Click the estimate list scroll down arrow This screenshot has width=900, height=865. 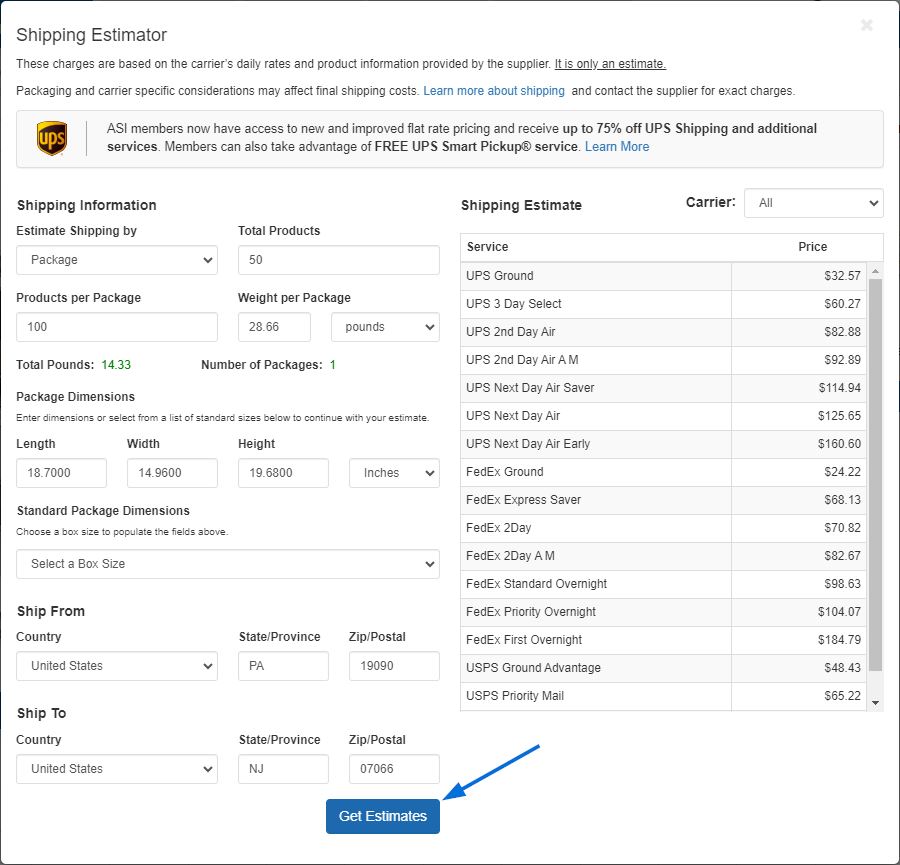(x=875, y=703)
